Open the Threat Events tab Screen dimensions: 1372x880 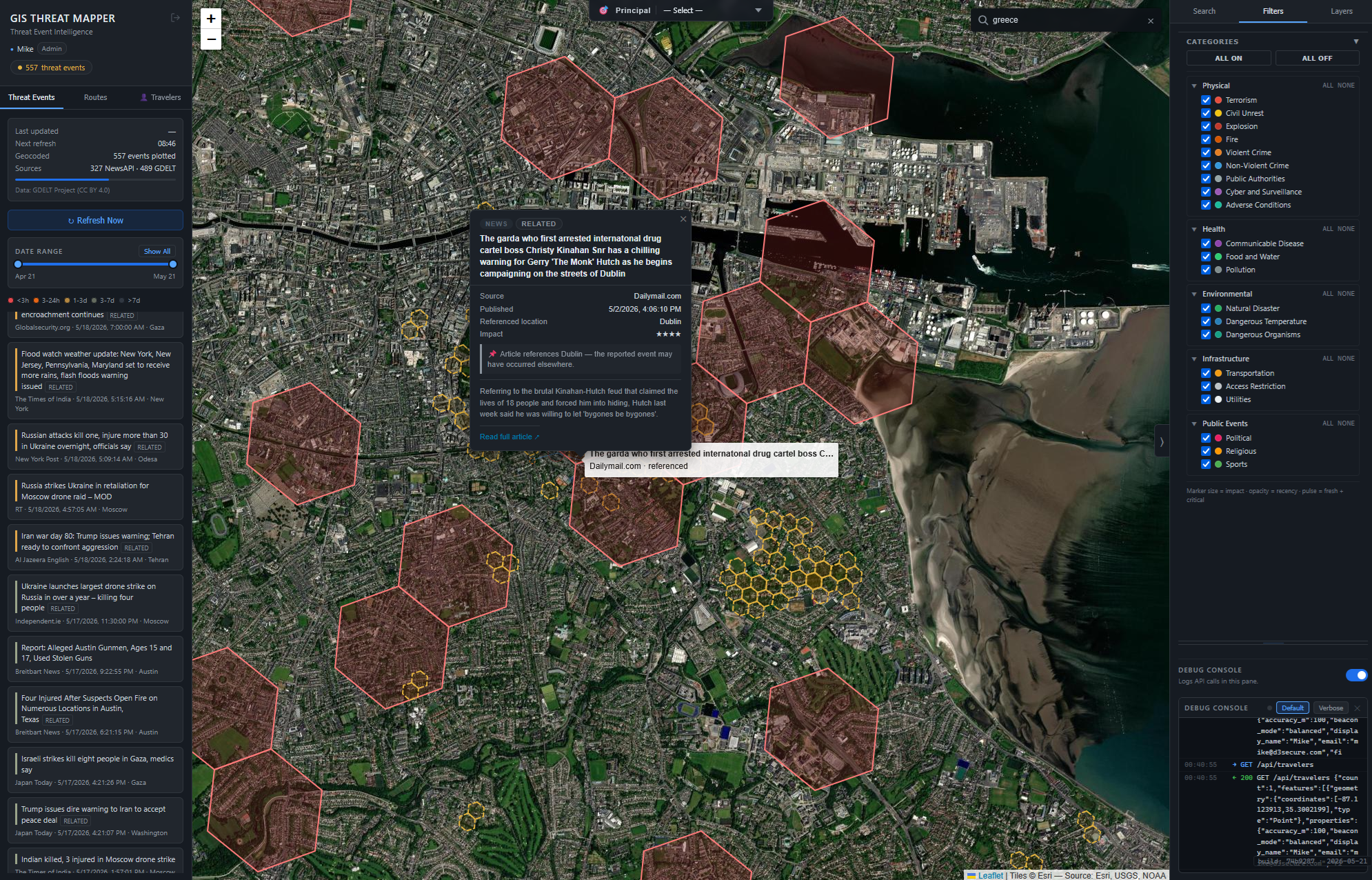[32, 97]
